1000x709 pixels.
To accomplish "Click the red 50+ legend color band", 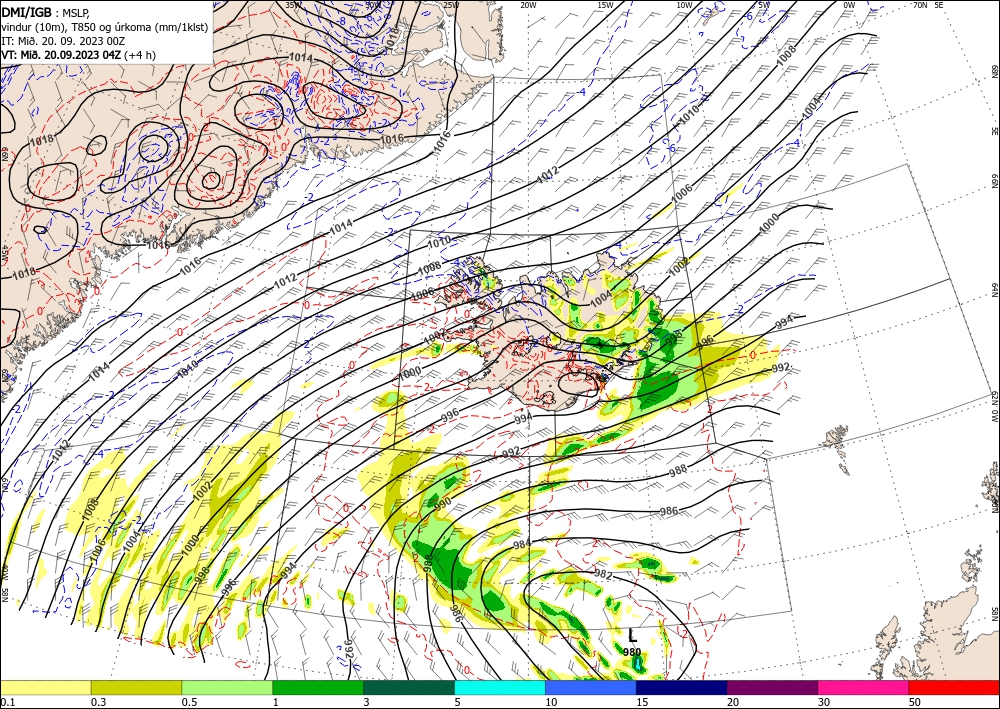I will tap(954, 687).
